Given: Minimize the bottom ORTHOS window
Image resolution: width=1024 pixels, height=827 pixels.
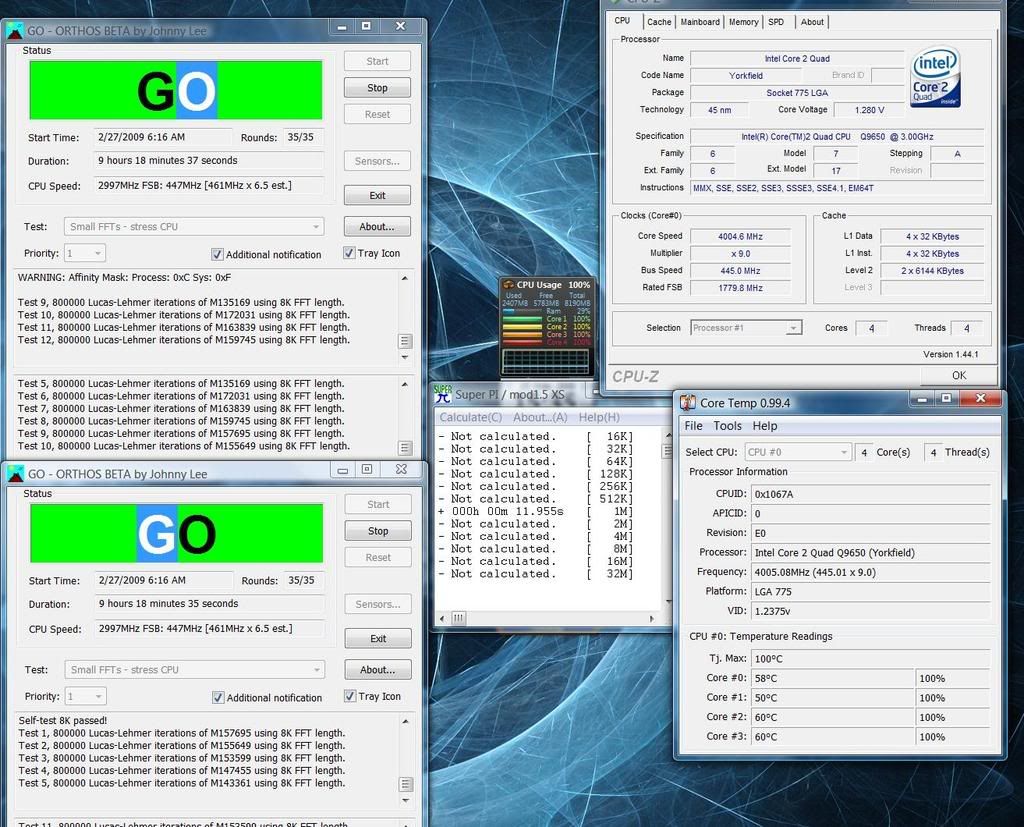Looking at the screenshot, I should coord(342,470).
